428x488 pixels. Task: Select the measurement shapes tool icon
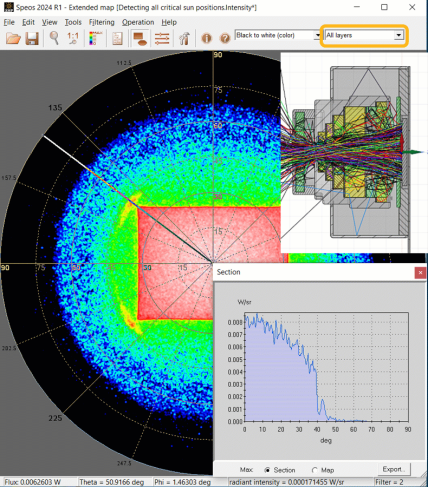pyautogui.click(x=140, y=38)
